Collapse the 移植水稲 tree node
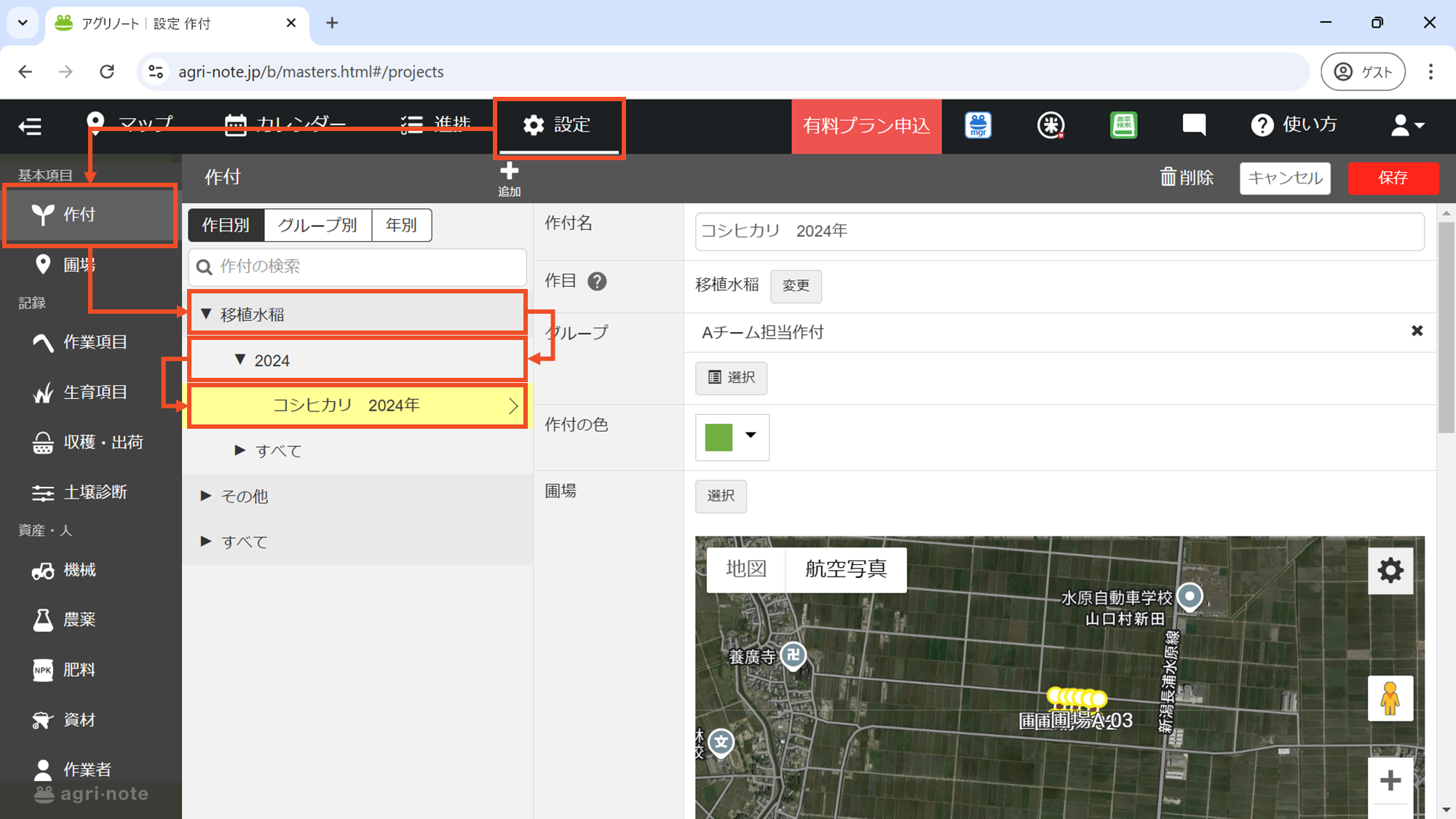The image size is (1456, 819). click(x=207, y=314)
